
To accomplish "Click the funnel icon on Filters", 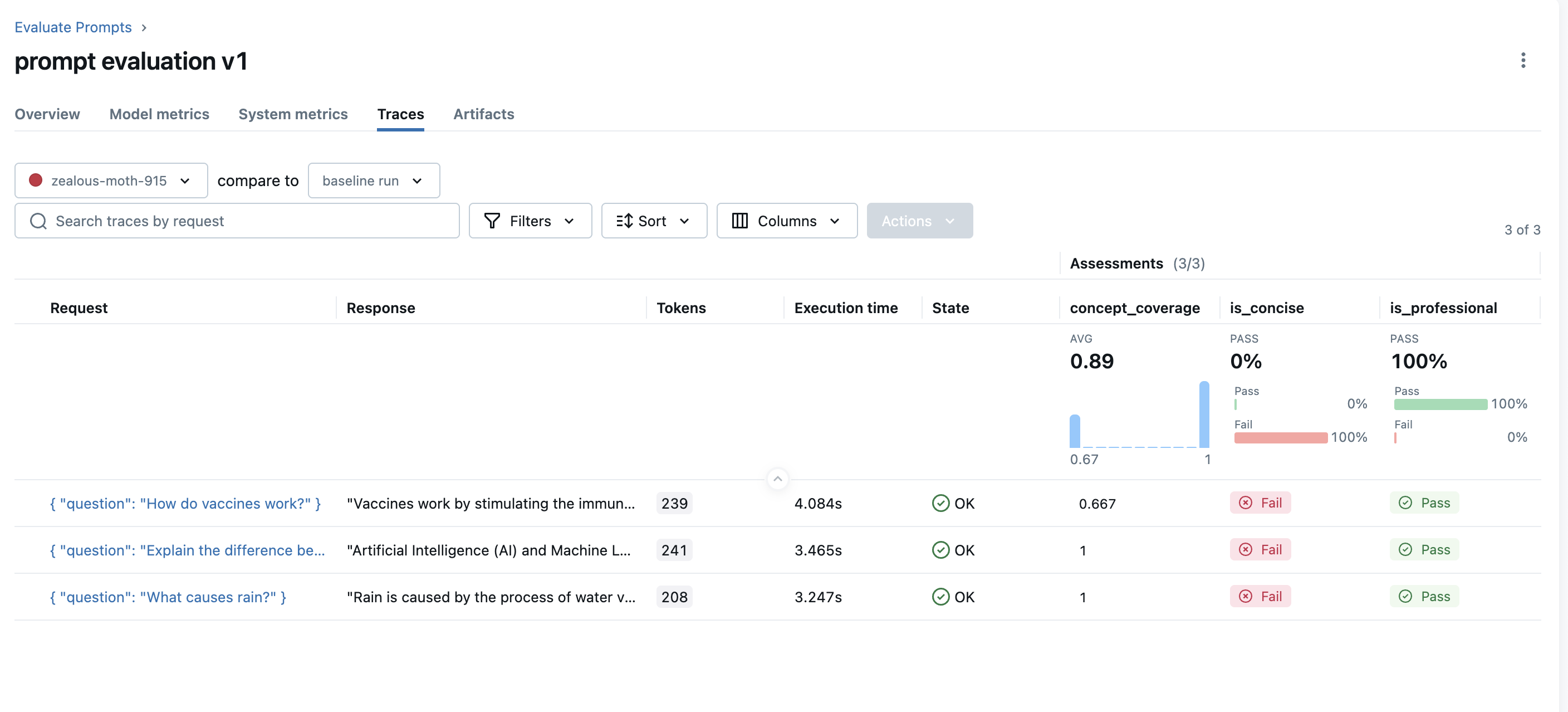I will (x=492, y=221).
